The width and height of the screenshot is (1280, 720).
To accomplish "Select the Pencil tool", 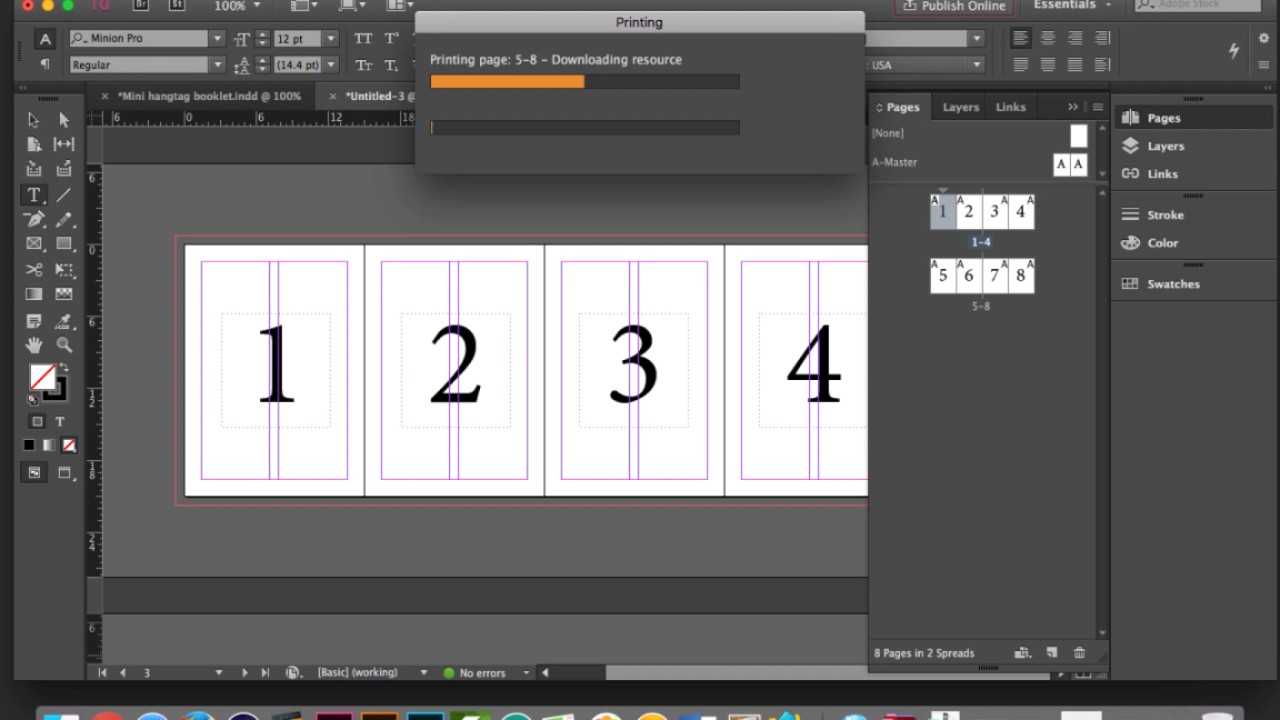I will tap(64, 220).
